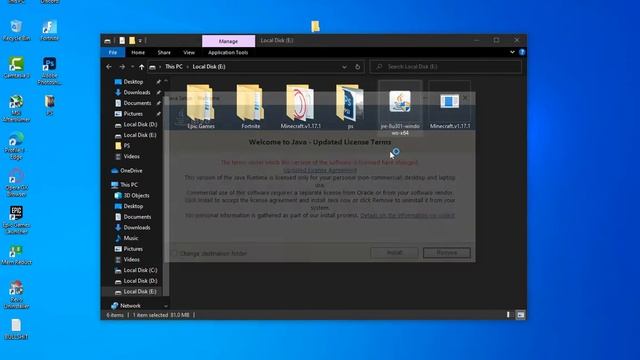This screenshot has height=360, width=640.
Task: Open pinned Desktop in Quick access
Action: coord(133,82)
